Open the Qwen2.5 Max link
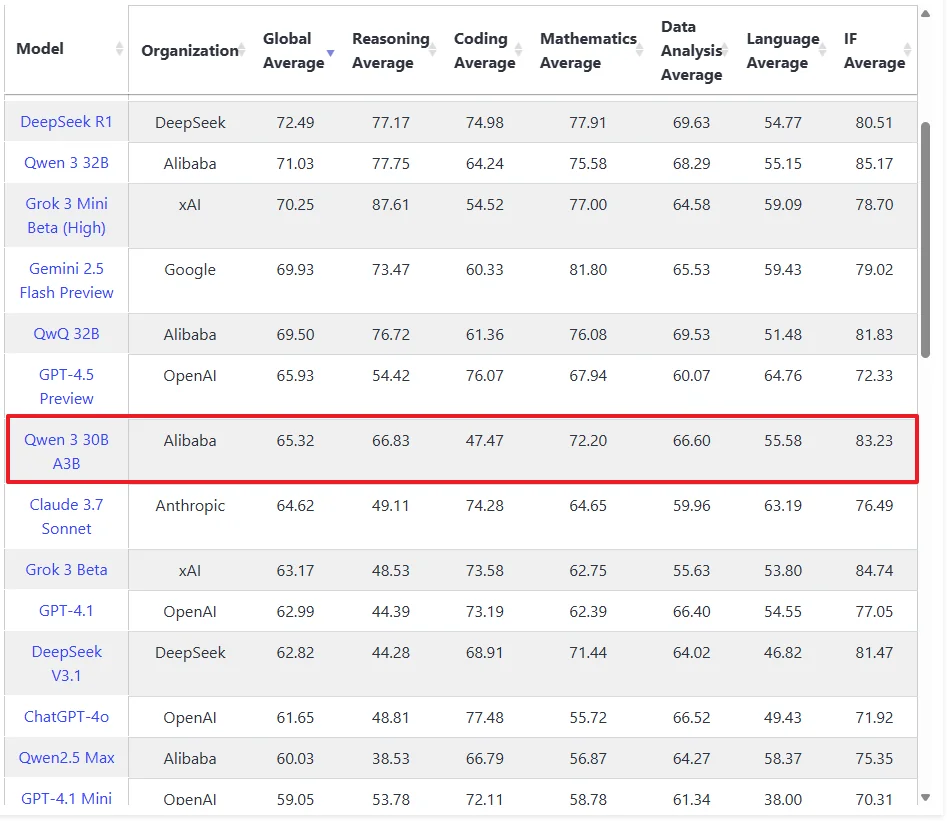 point(66,758)
